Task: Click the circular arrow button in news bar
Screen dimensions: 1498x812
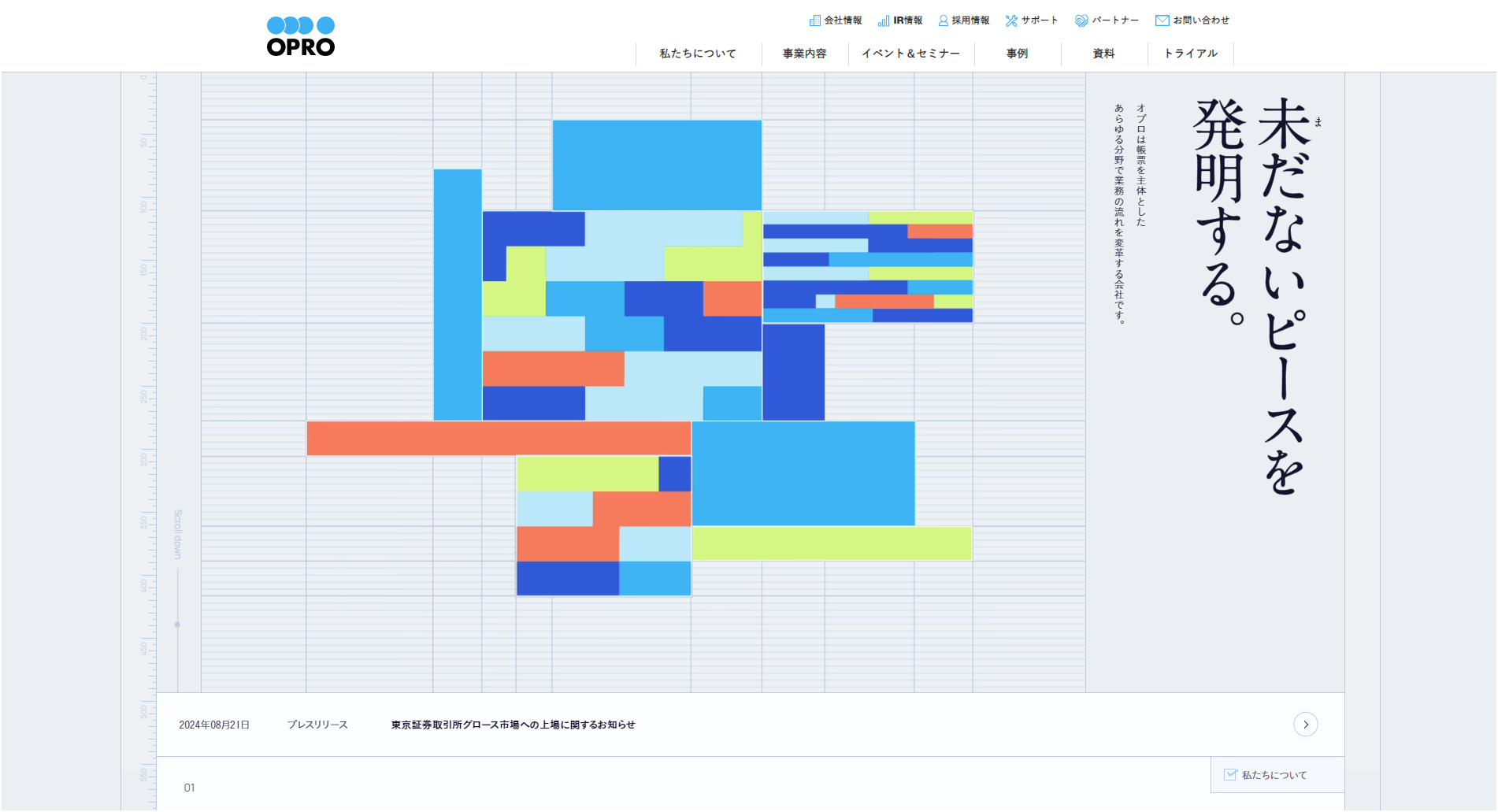Action: tap(1305, 725)
